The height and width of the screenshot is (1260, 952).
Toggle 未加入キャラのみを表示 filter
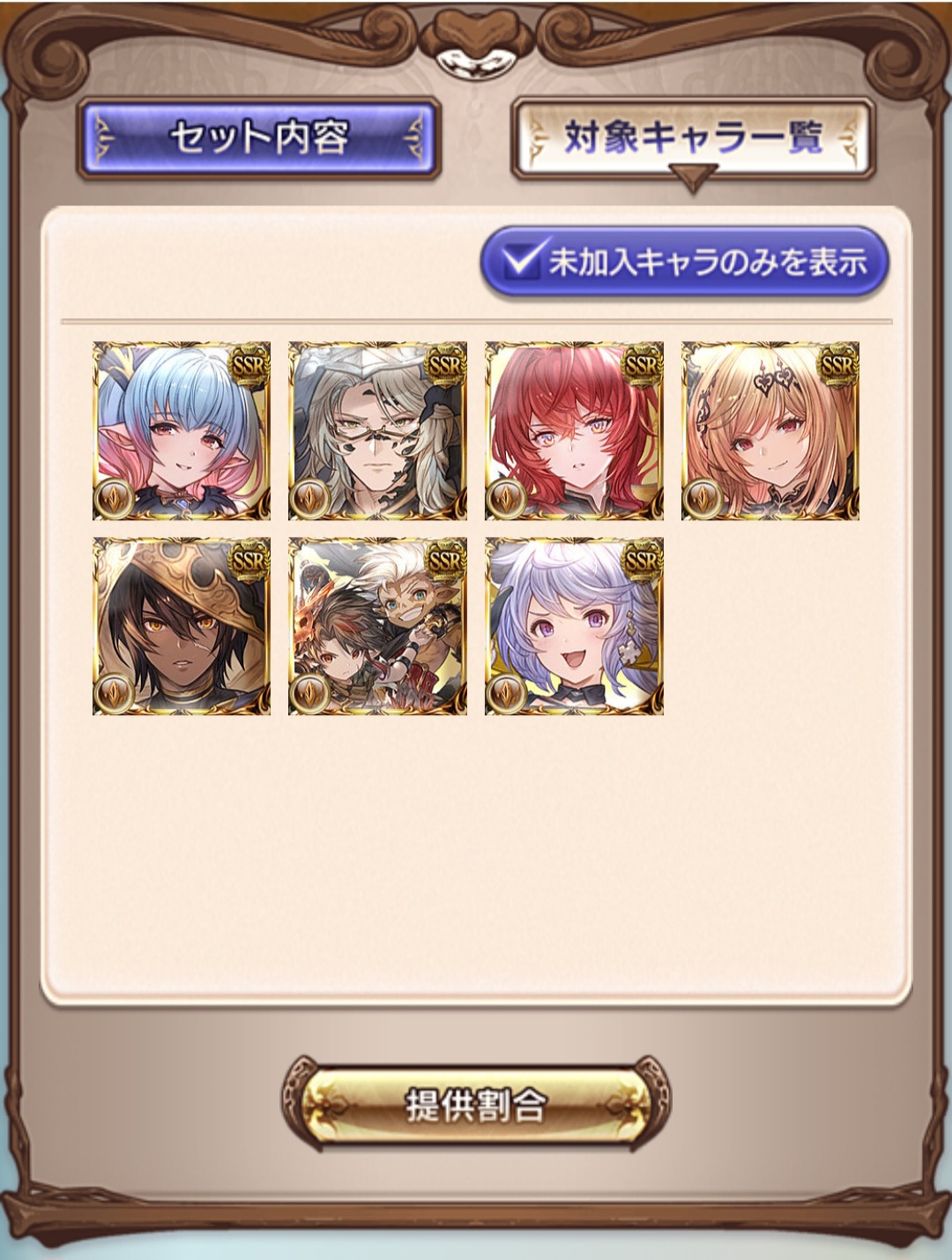684,262
